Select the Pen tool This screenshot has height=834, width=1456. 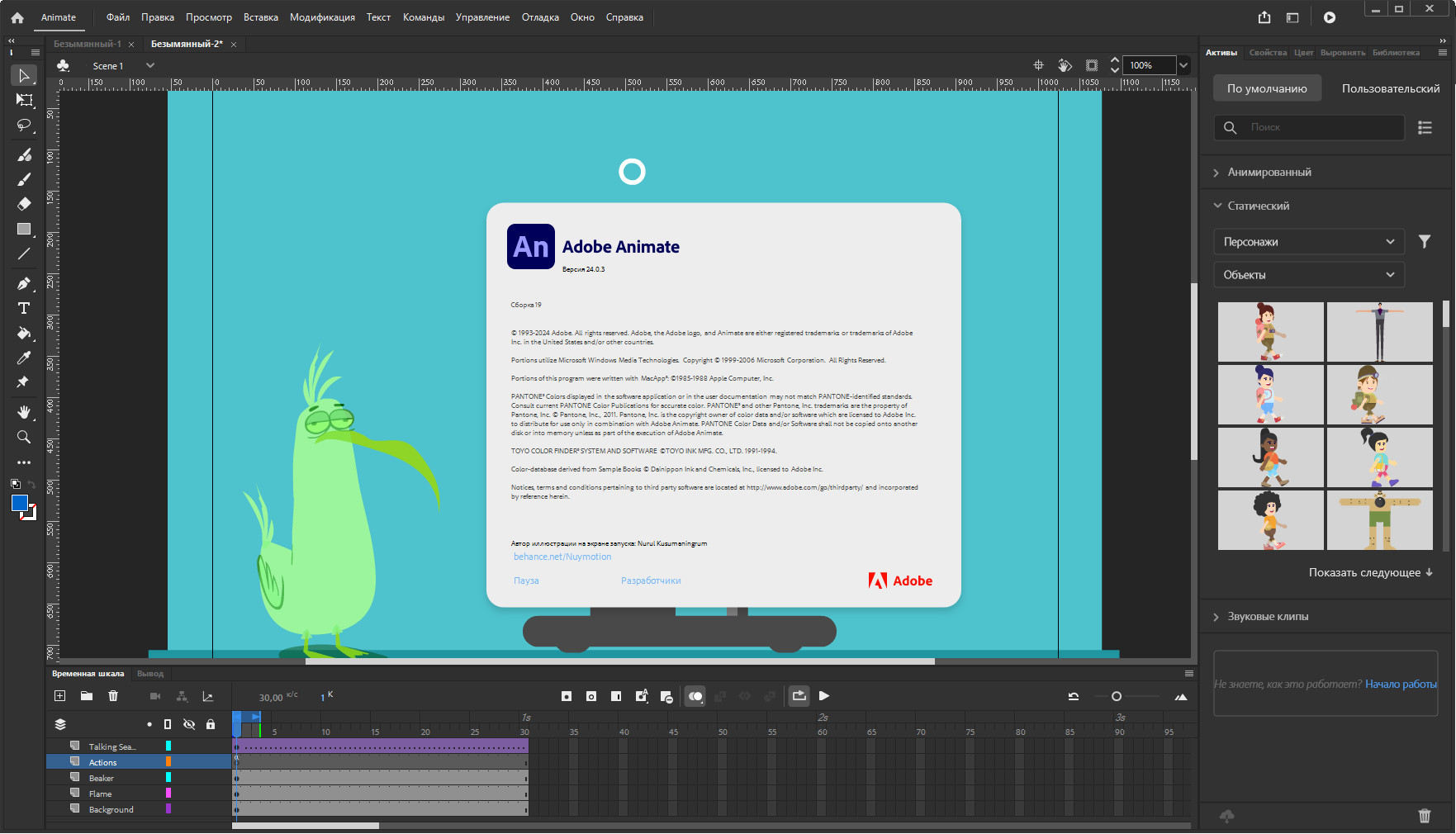pos(24,283)
